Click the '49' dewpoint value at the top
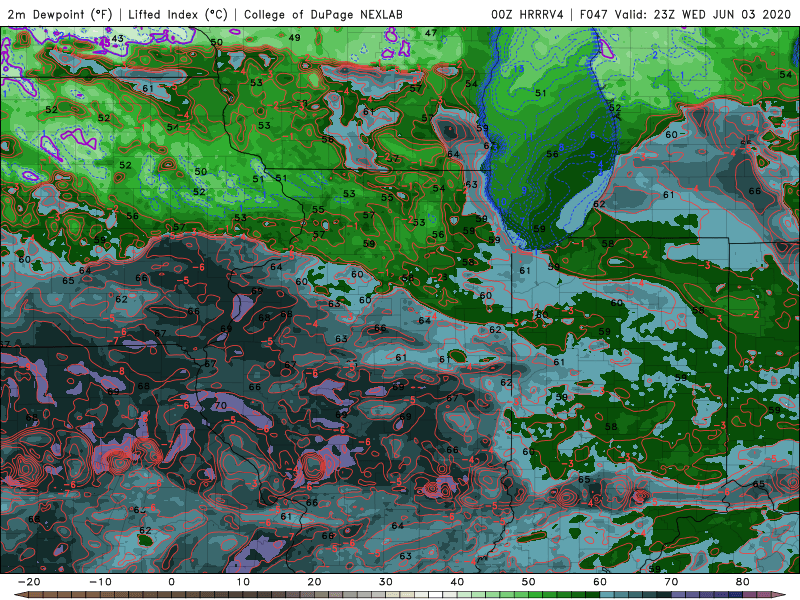 294,37
